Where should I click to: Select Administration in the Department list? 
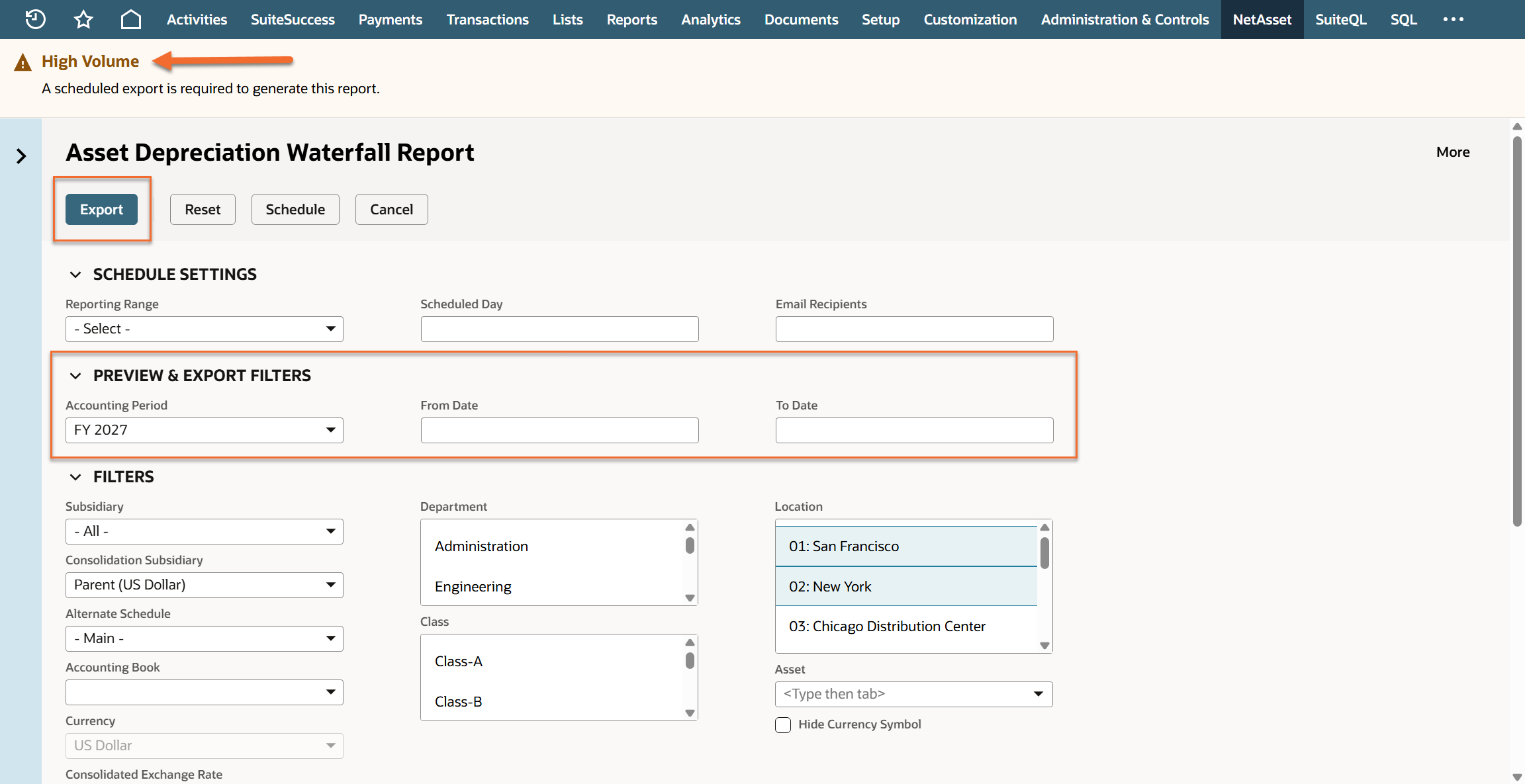pyautogui.click(x=551, y=546)
